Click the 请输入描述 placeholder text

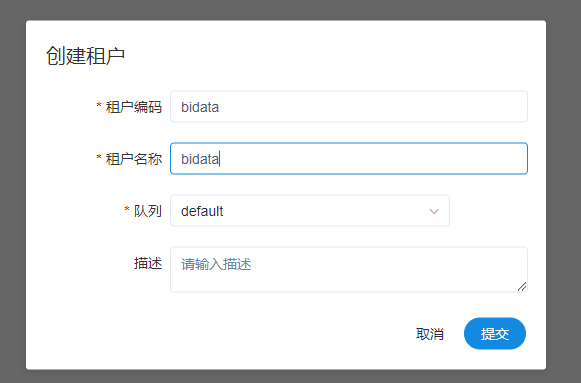click(x=216, y=264)
